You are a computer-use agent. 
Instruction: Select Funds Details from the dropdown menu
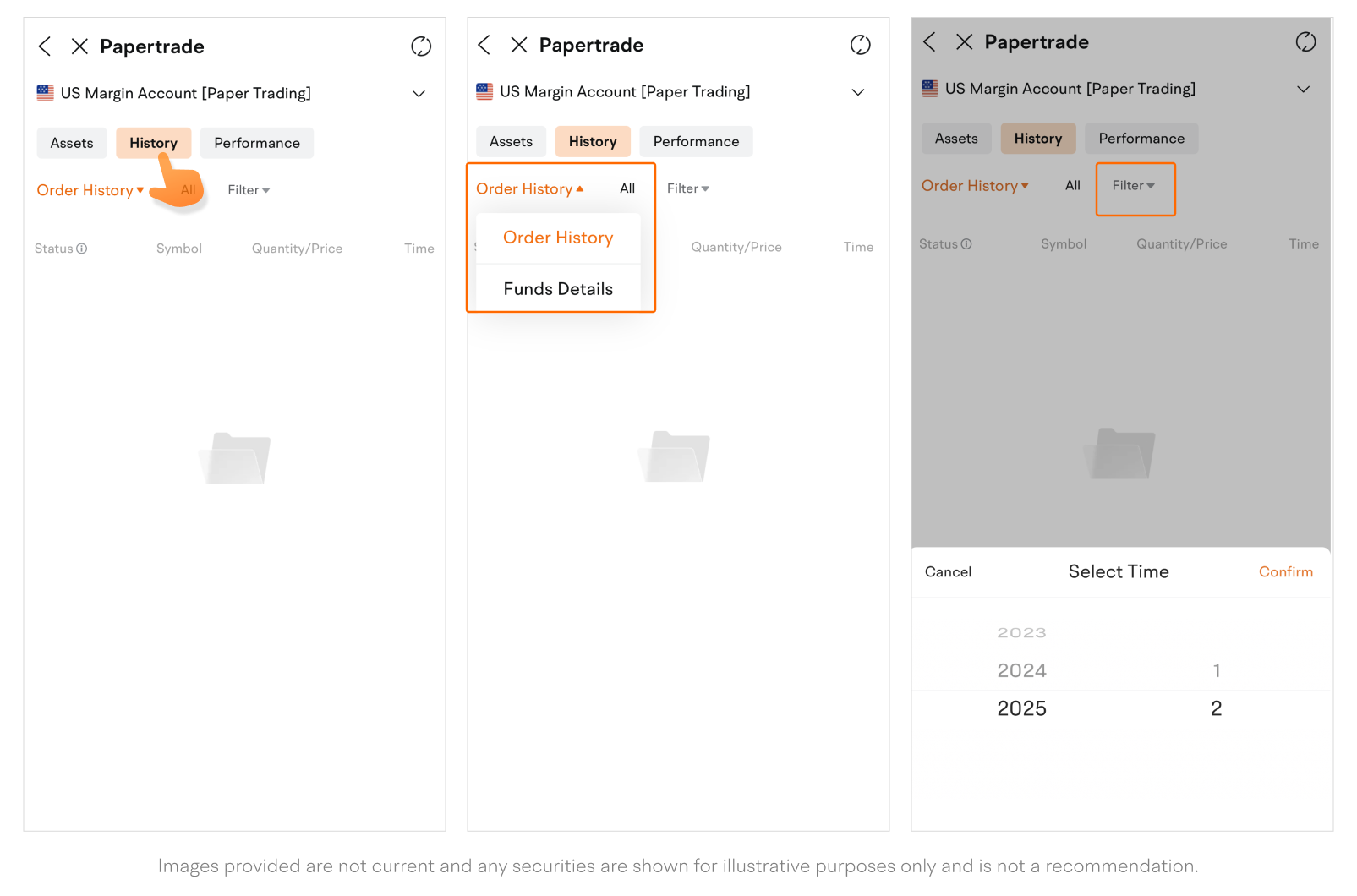coord(558,289)
